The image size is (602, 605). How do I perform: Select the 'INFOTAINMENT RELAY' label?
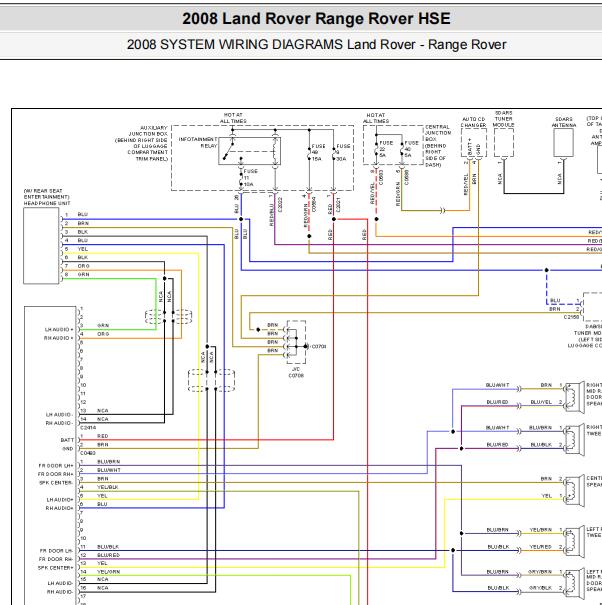(198, 142)
